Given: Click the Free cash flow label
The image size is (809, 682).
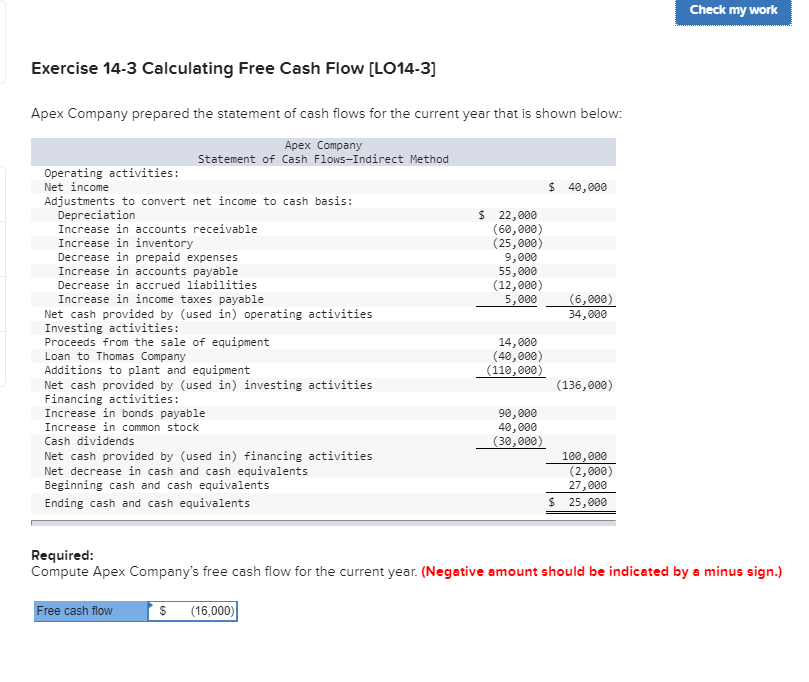Looking at the screenshot, I should coord(75,610).
